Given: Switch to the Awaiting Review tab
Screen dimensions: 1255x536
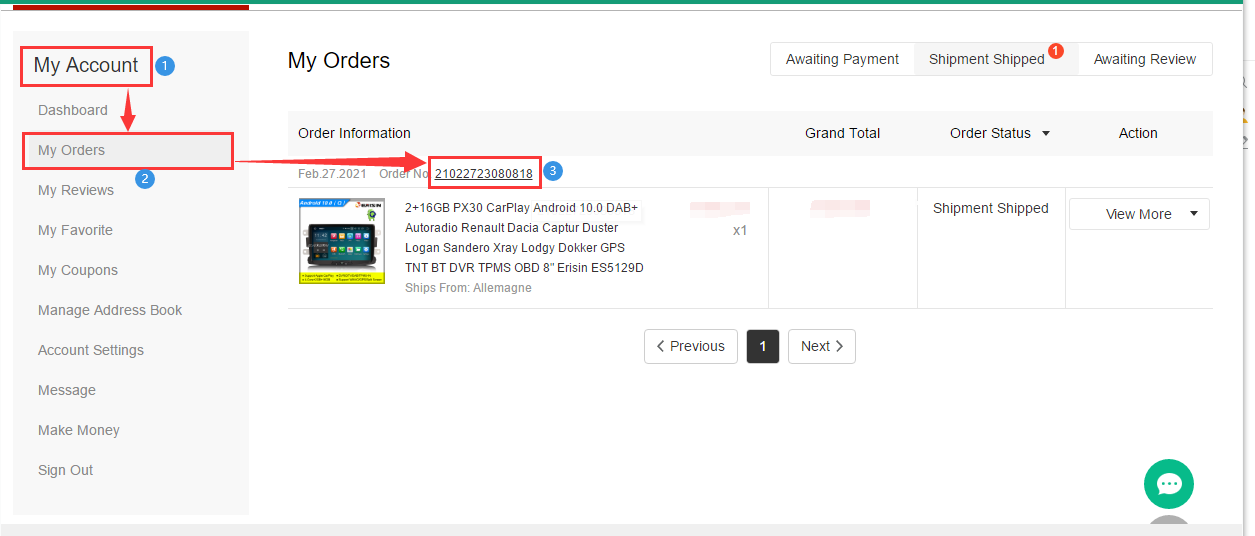Looking at the screenshot, I should click(1145, 59).
